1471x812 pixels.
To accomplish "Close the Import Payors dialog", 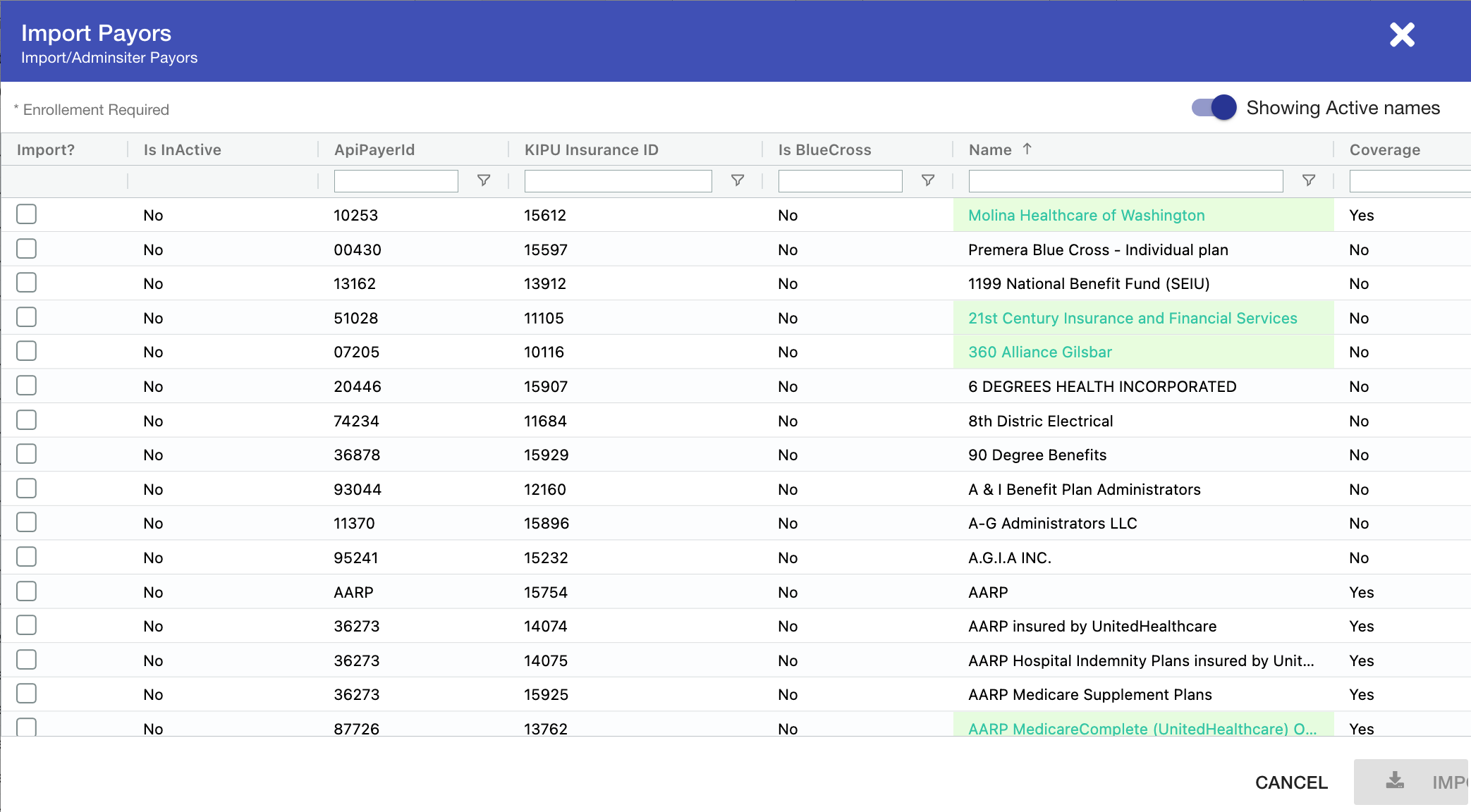I will click(1402, 35).
